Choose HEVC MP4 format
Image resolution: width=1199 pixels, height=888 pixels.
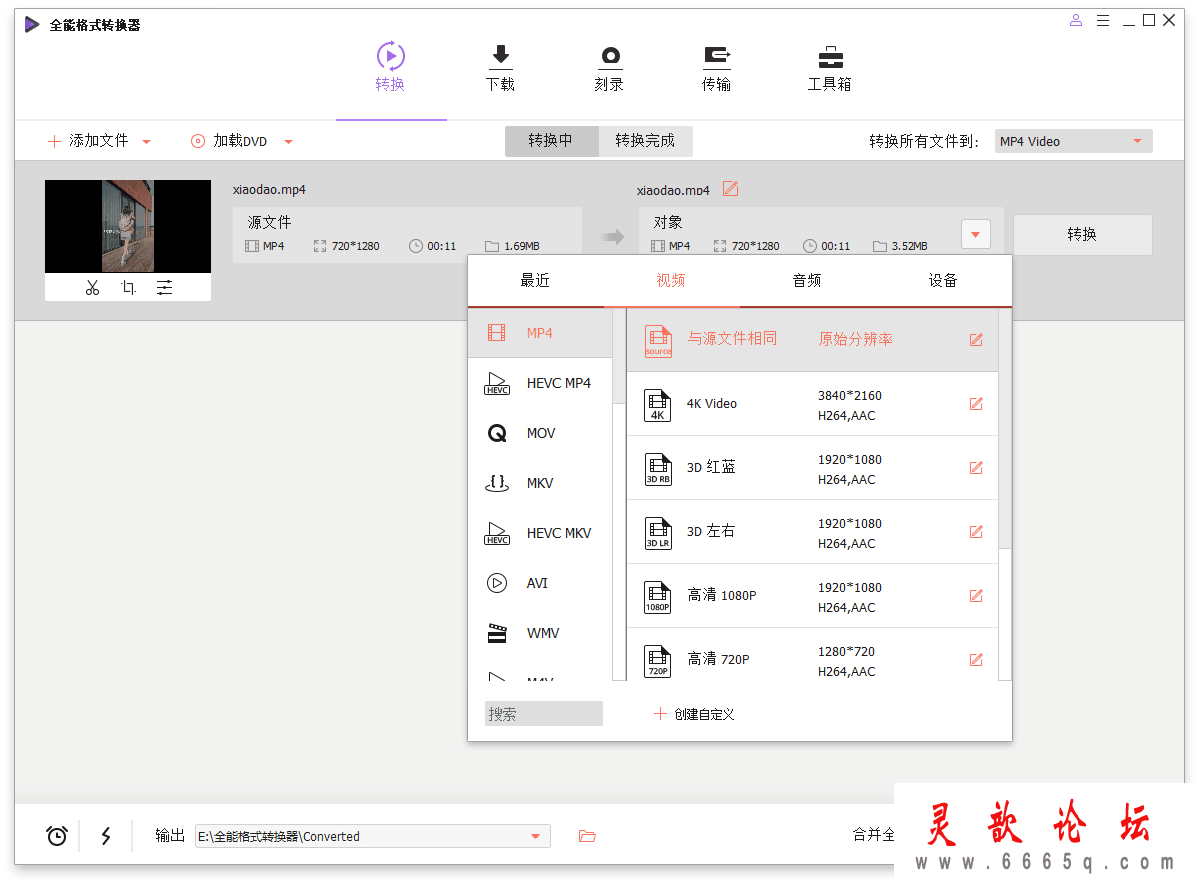click(540, 383)
